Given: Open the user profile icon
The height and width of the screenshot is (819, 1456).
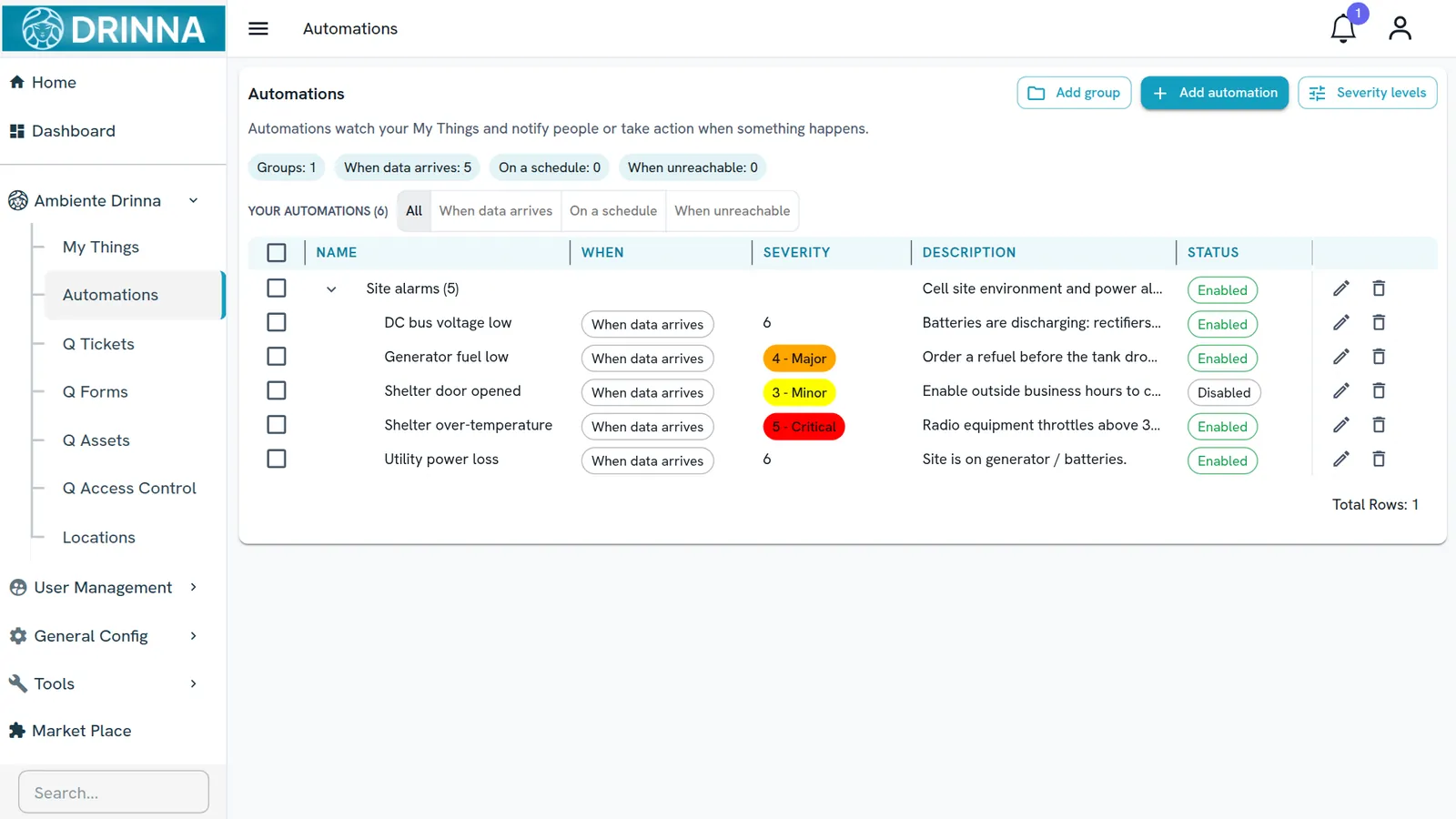Looking at the screenshot, I should pos(1400,28).
